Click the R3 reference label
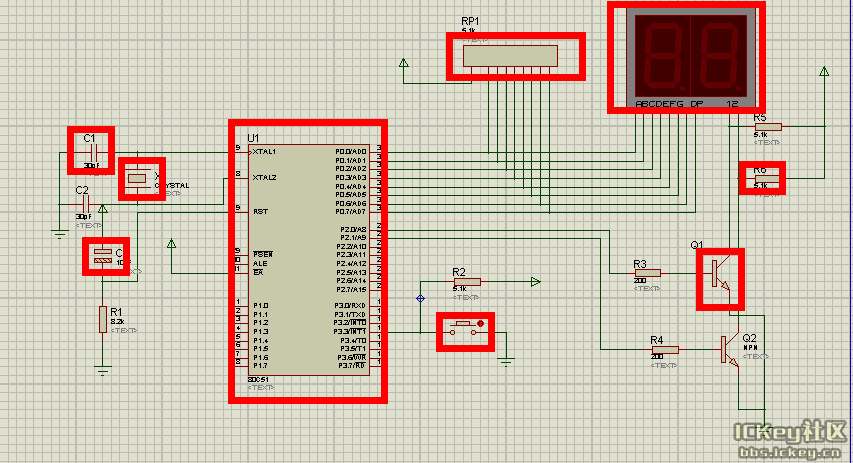 point(640,264)
